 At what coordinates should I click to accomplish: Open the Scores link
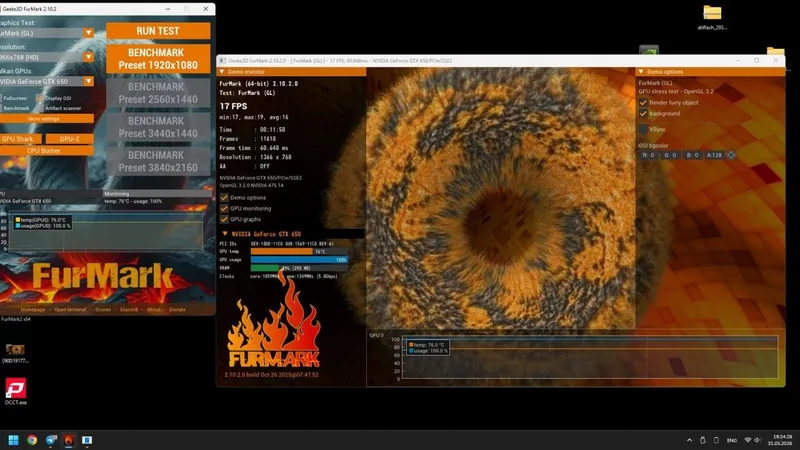point(103,310)
